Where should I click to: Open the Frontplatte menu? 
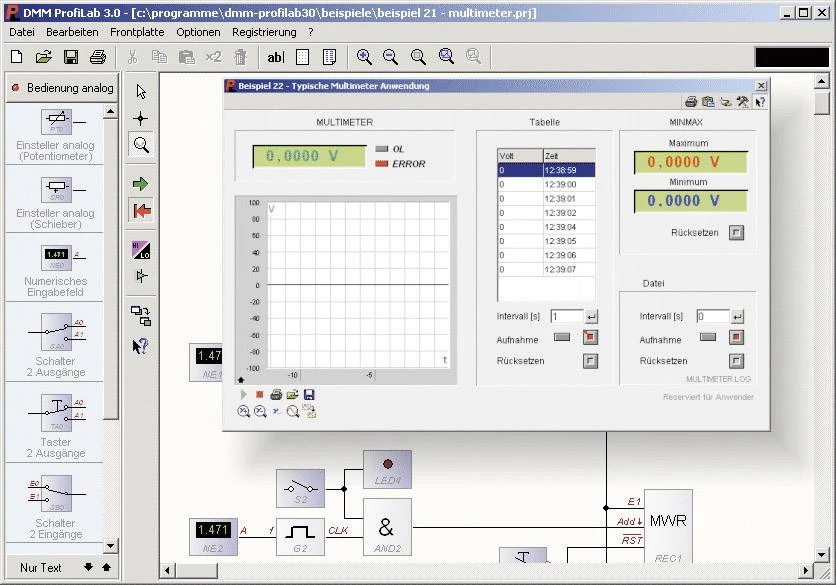pos(137,32)
